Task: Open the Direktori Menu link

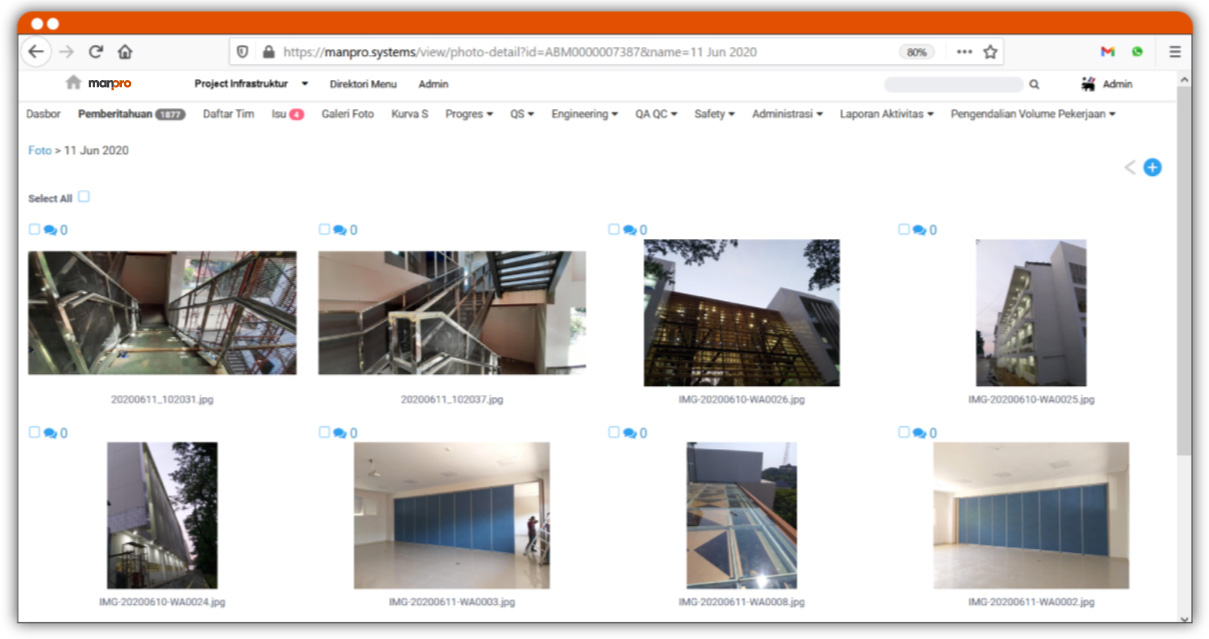Action: 363,84
